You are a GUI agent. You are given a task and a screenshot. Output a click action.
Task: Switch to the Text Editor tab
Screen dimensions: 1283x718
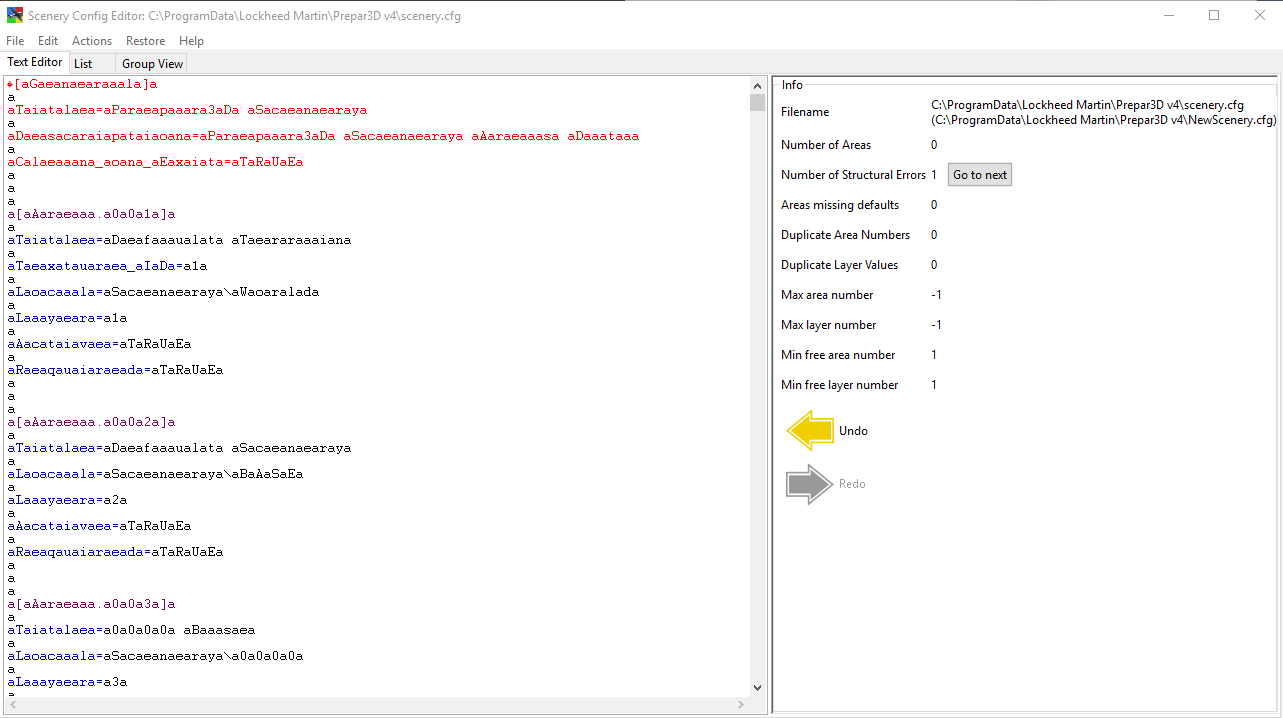point(35,62)
